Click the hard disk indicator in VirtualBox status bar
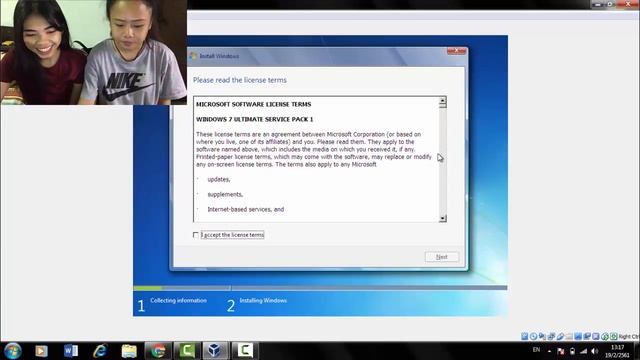Image resolution: width=640 pixels, height=360 pixels. [524, 336]
